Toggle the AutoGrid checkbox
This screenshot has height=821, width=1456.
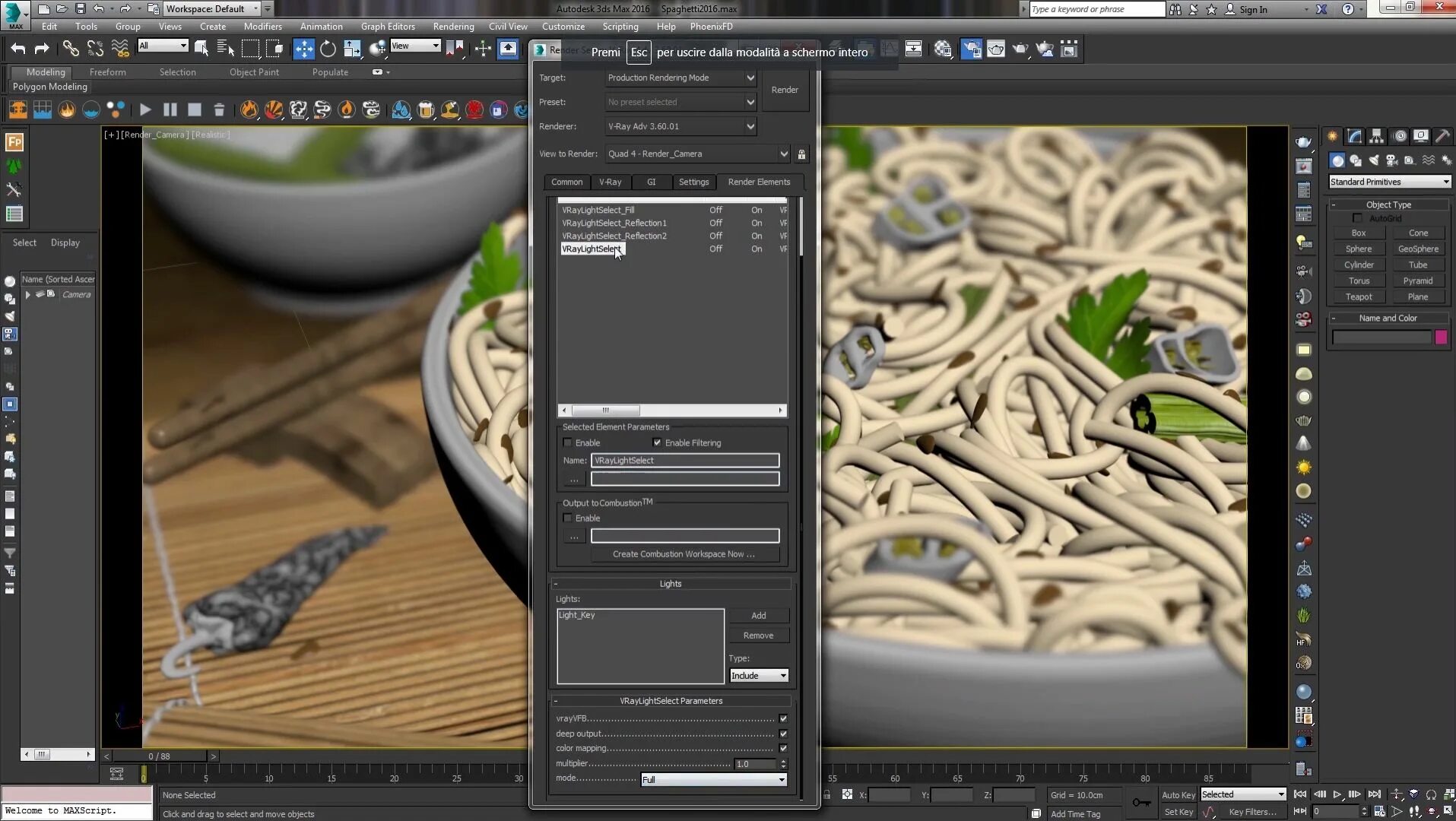1357,219
